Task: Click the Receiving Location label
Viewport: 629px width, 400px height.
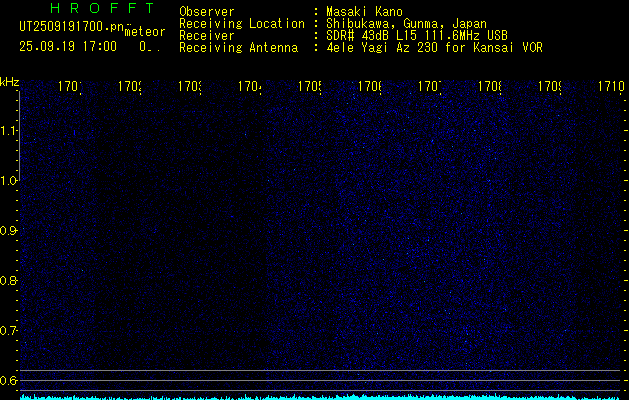Action: (242, 24)
